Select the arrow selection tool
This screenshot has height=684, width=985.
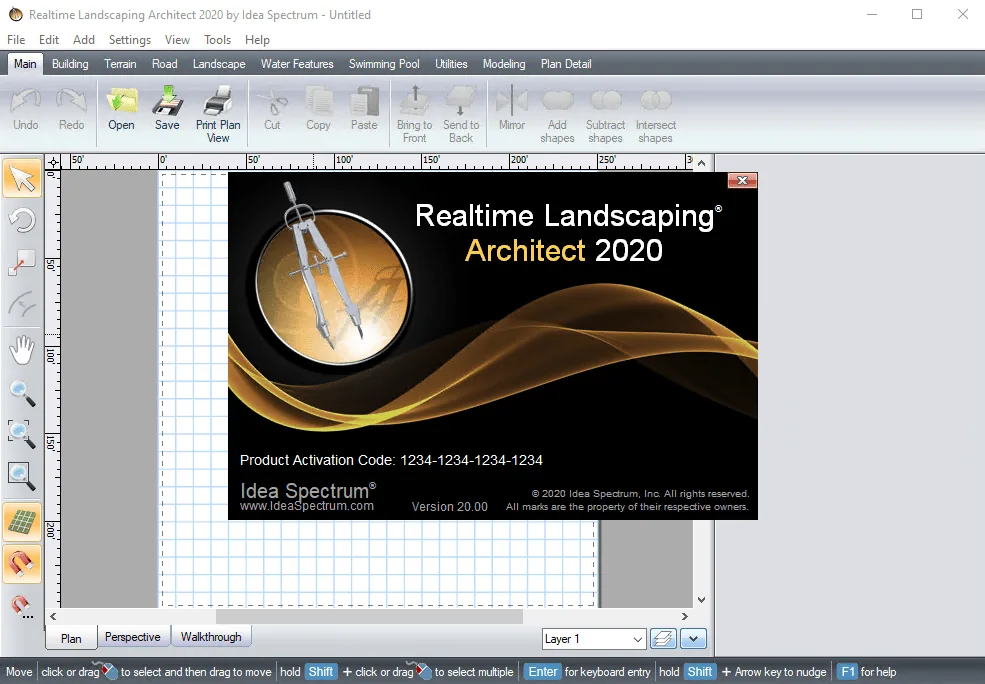coord(23,179)
